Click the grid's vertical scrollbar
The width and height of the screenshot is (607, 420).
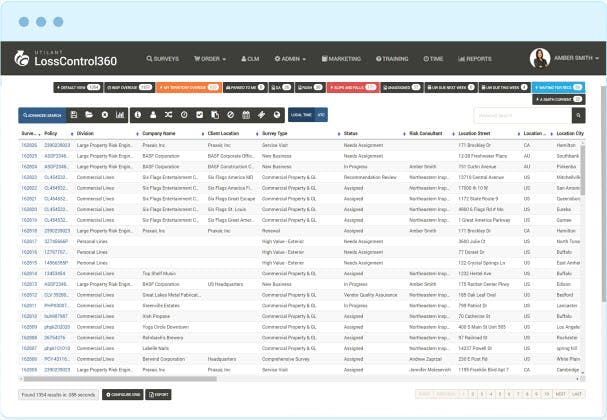(x=583, y=170)
